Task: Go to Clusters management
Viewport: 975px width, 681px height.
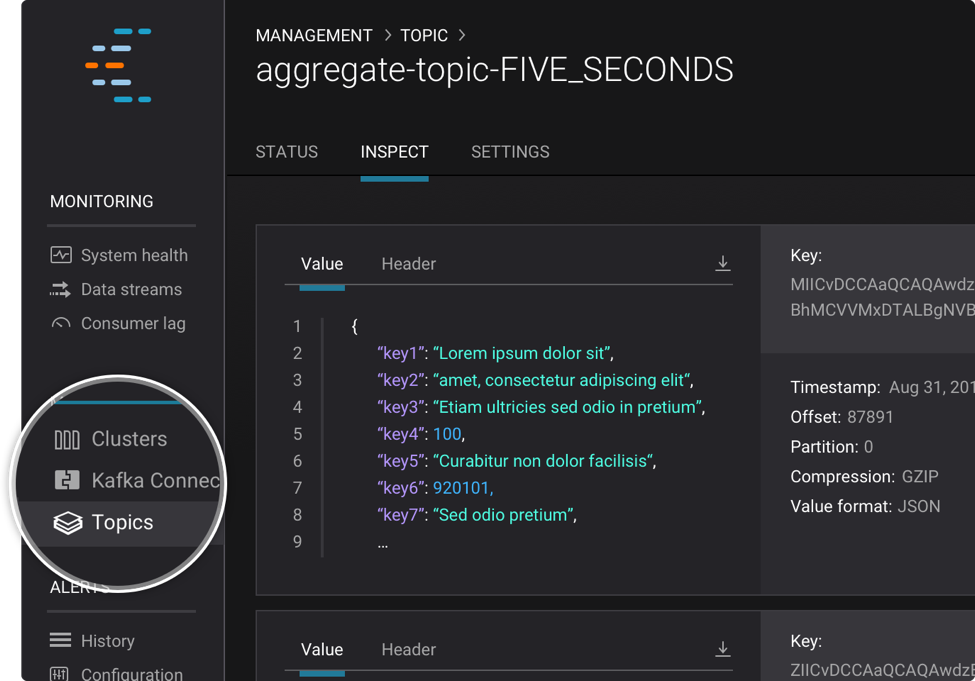Action: click(x=129, y=439)
